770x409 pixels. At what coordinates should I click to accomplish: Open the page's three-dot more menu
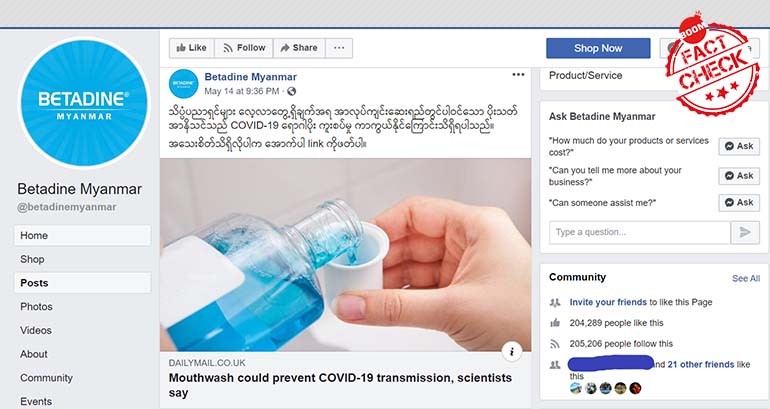coord(339,48)
